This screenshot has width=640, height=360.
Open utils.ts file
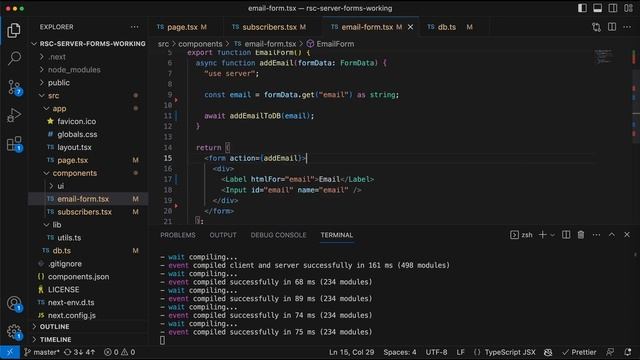pos(88,238)
